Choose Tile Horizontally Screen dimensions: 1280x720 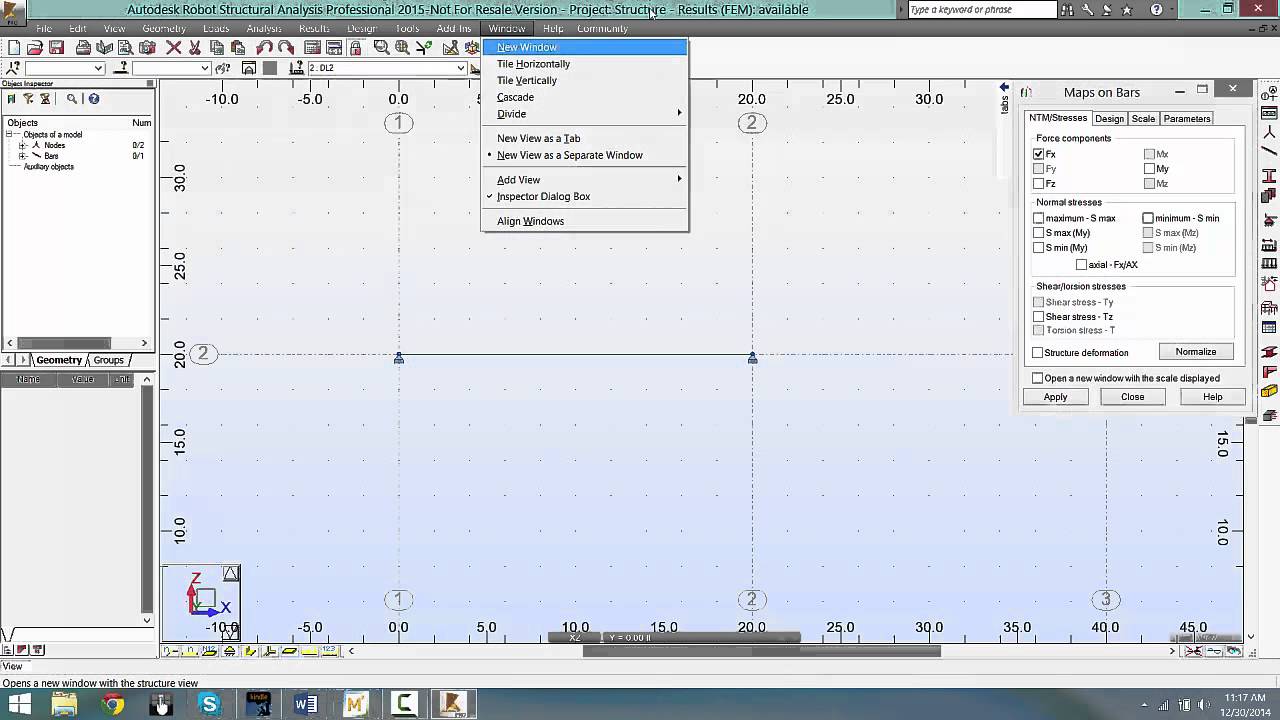pyautogui.click(x=584, y=64)
